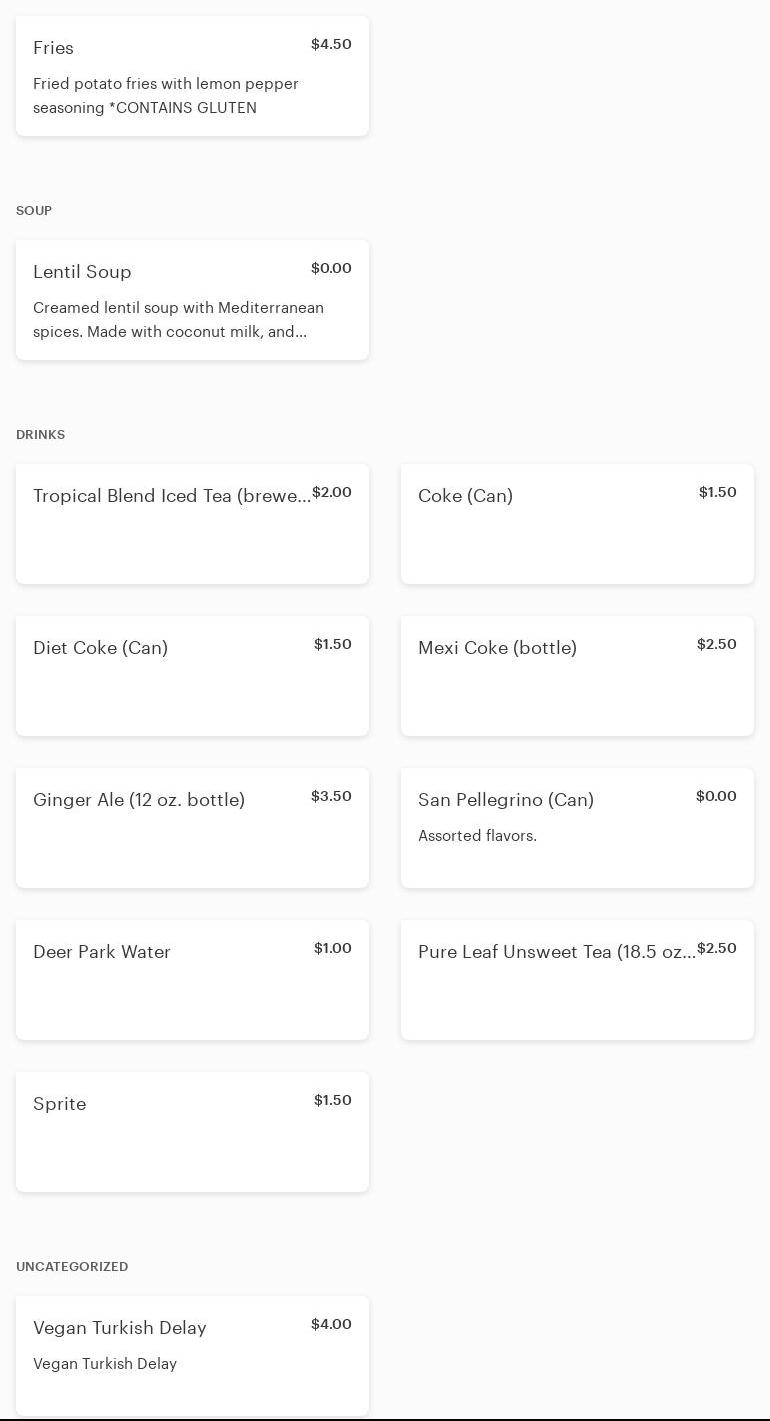Click the Fries $4.50 price
Image resolution: width=770 pixels, height=1421 pixels.
(331, 44)
